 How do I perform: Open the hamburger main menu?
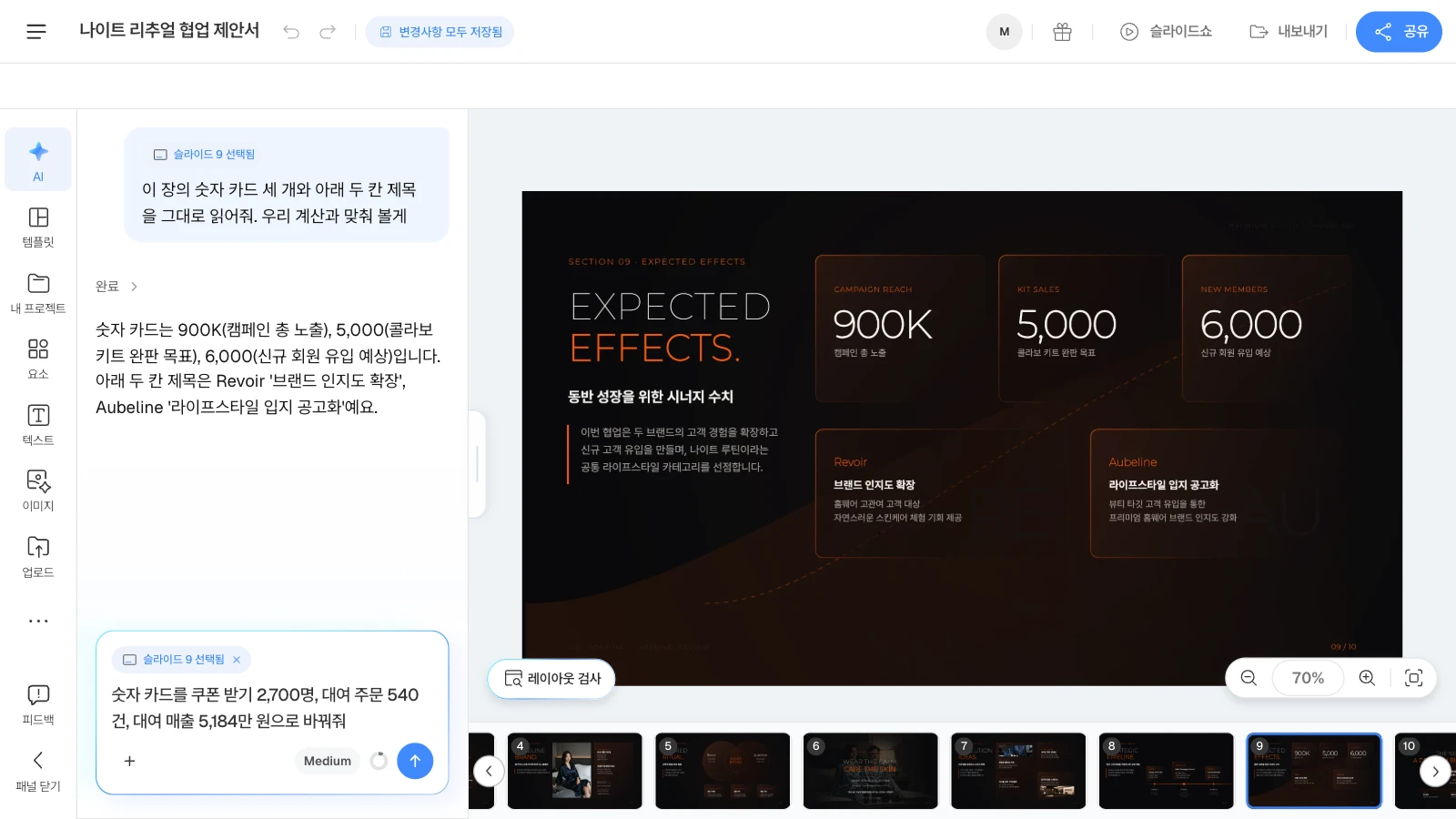click(36, 32)
